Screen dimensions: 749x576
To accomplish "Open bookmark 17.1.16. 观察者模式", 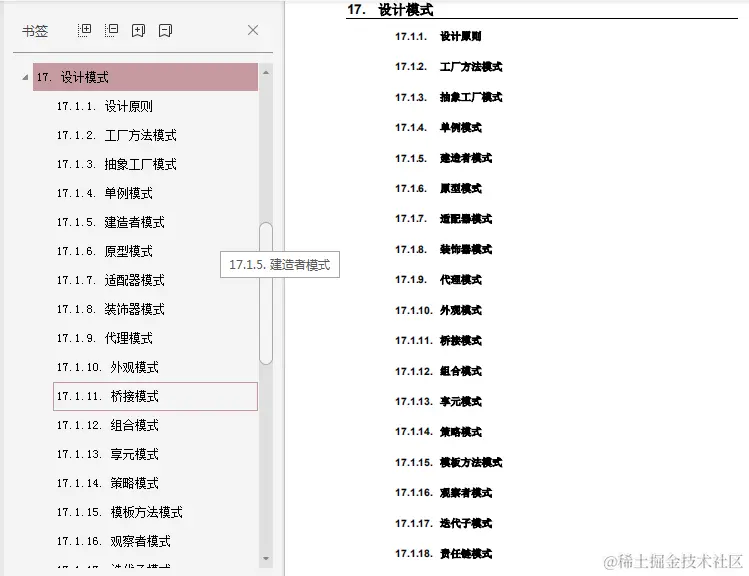I will tap(114, 541).
